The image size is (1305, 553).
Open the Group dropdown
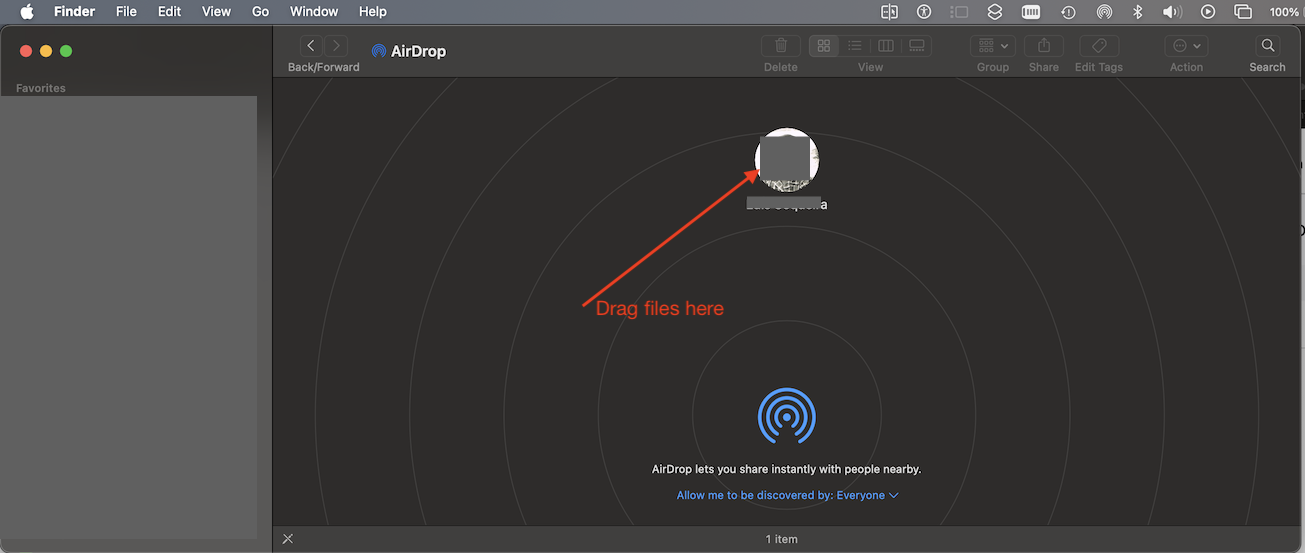(x=993, y=46)
